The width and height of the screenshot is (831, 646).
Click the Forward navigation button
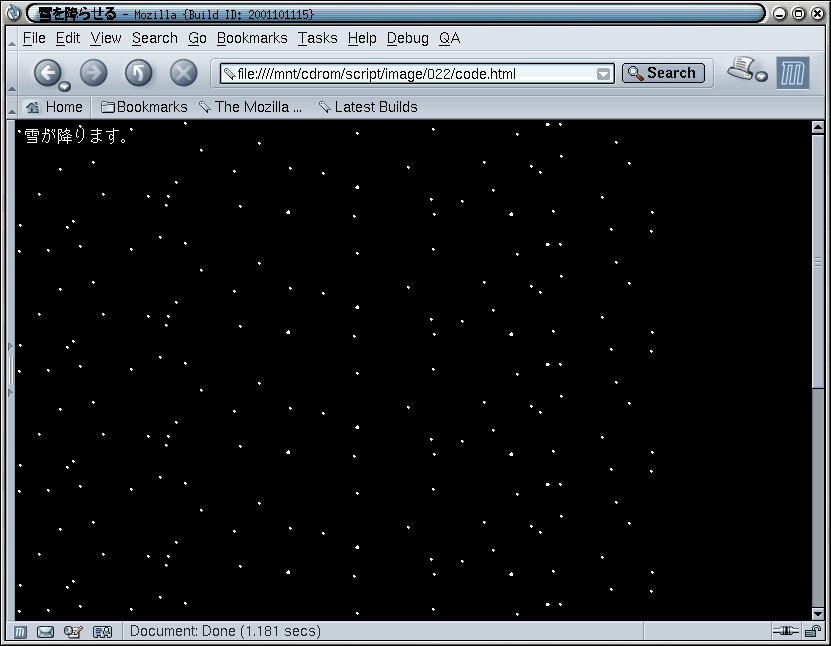click(93, 73)
